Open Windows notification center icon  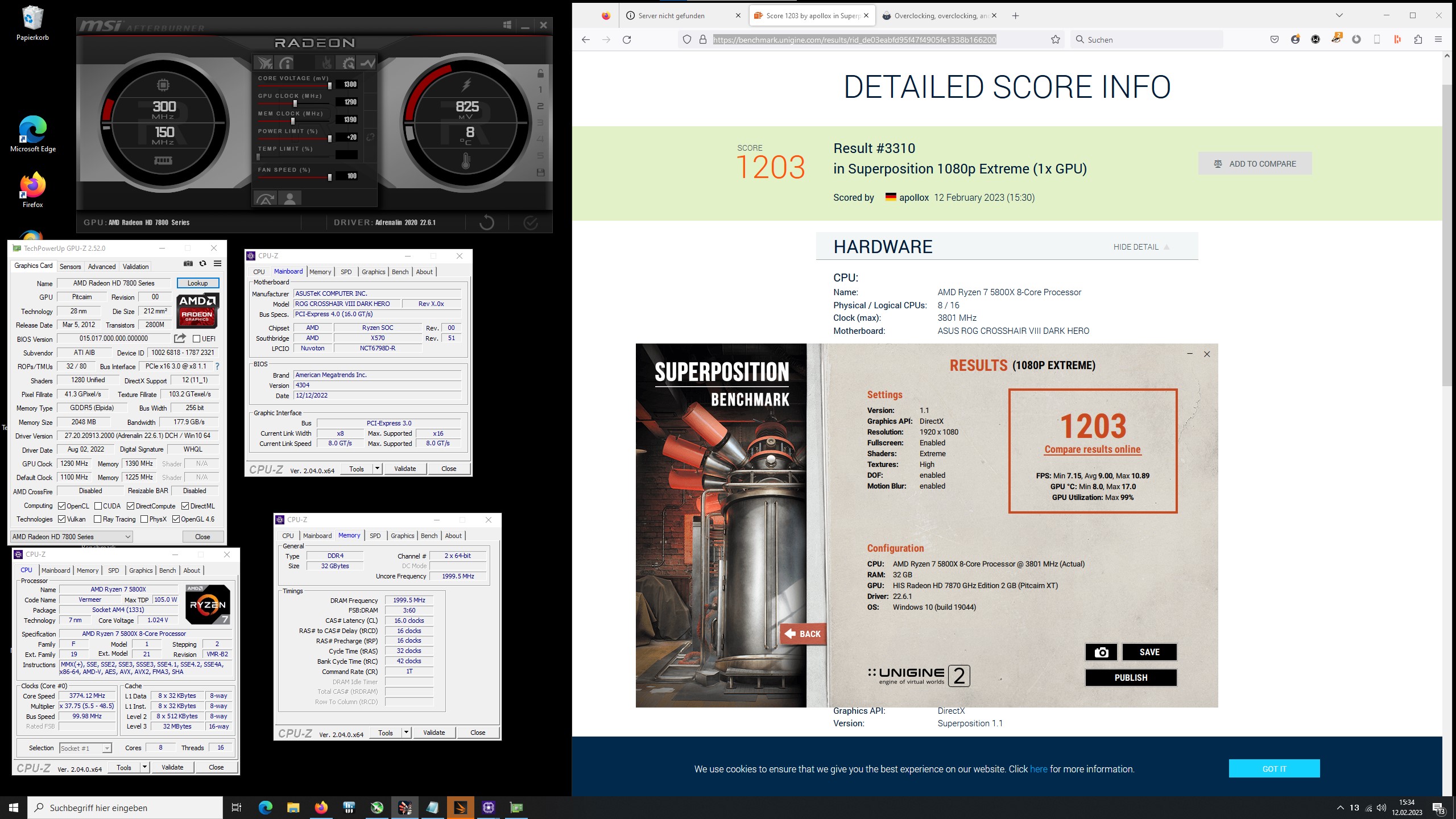pos(1439,808)
